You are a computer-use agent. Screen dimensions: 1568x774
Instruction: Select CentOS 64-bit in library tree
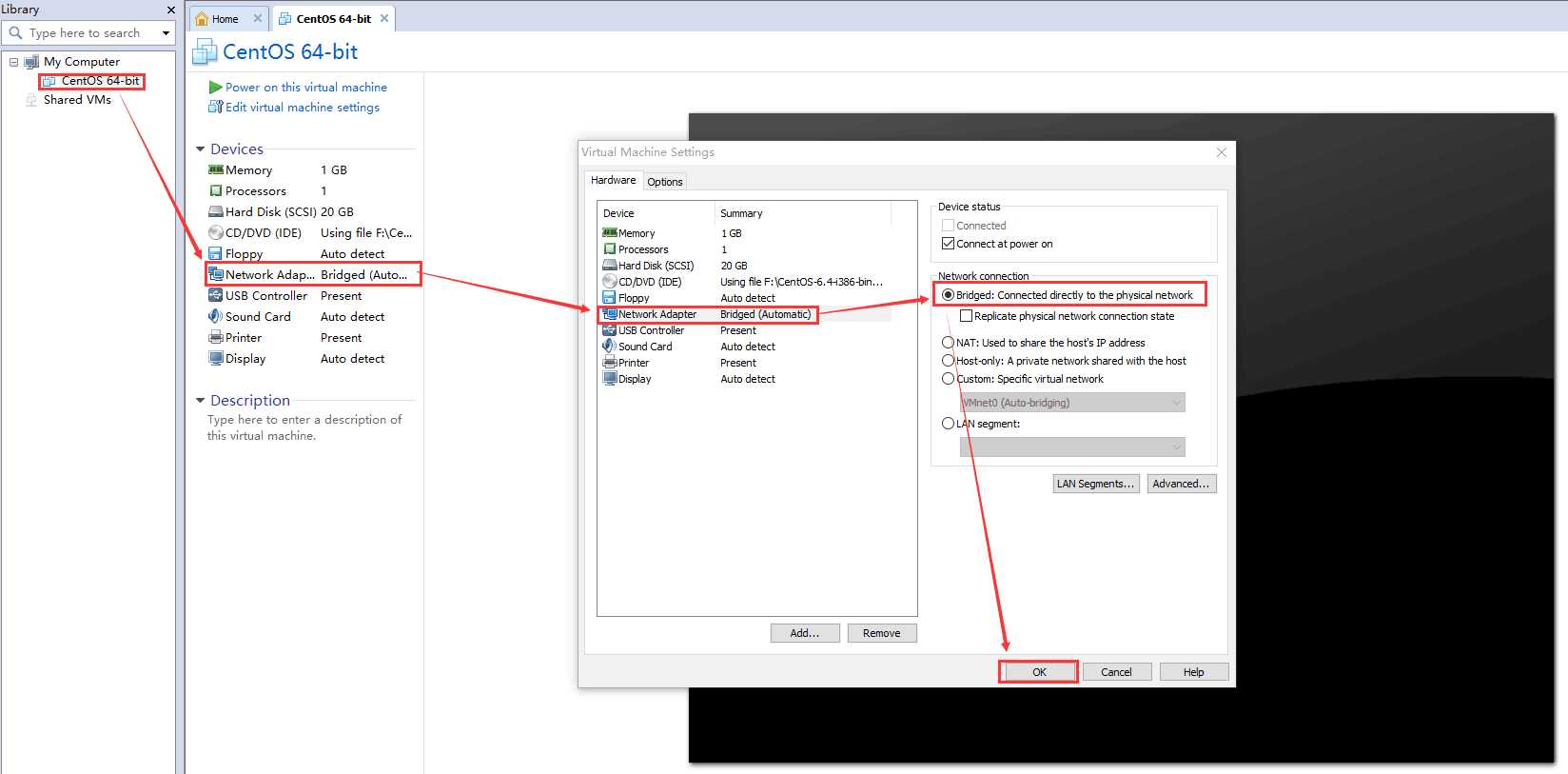tap(100, 81)
